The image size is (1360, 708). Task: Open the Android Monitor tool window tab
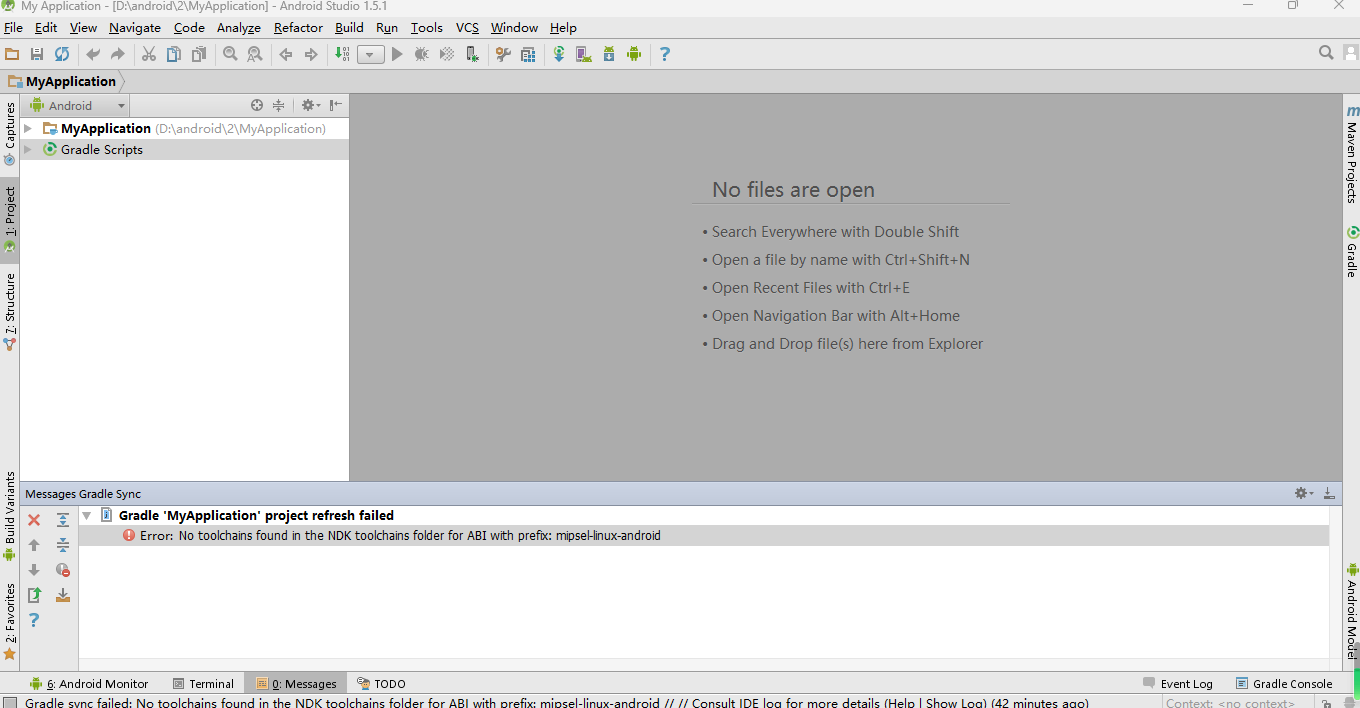(x=89, y=684)
